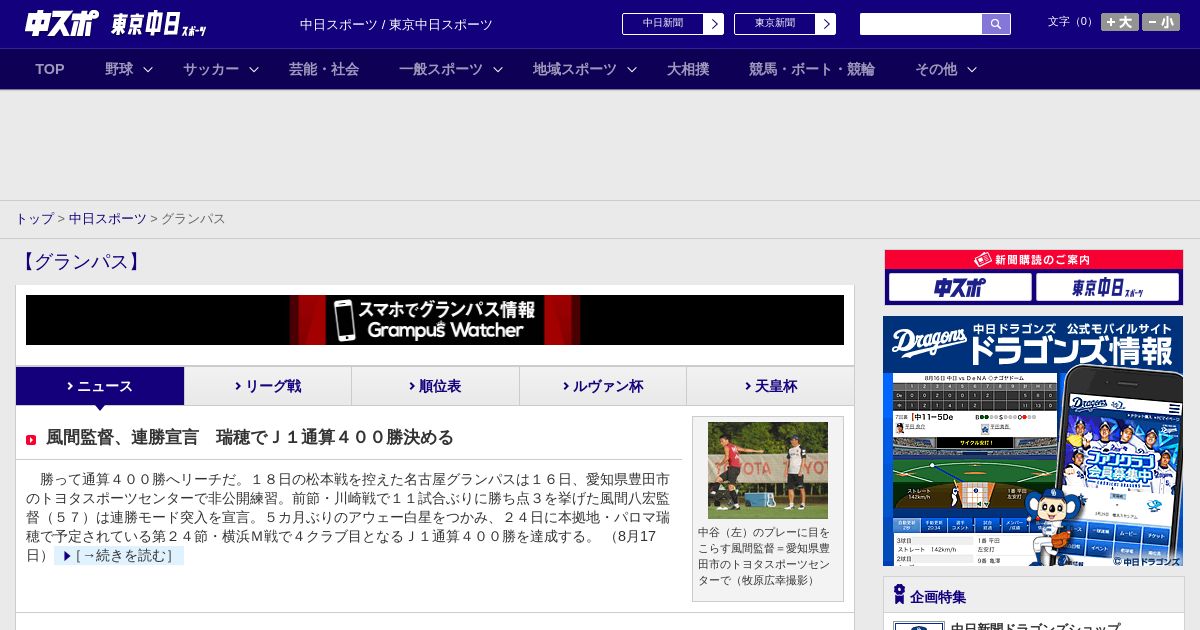Open the training photo thumbnail
The height and width of the screenshot is (630, 1200).
(768, 470)
